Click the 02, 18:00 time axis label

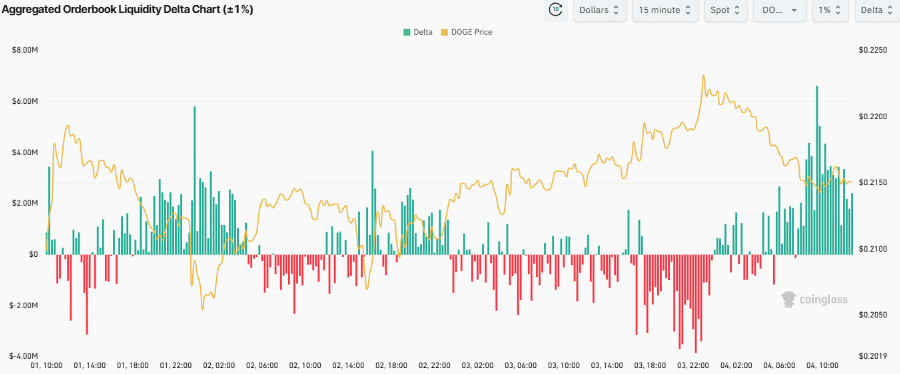(x=391, y=365)
